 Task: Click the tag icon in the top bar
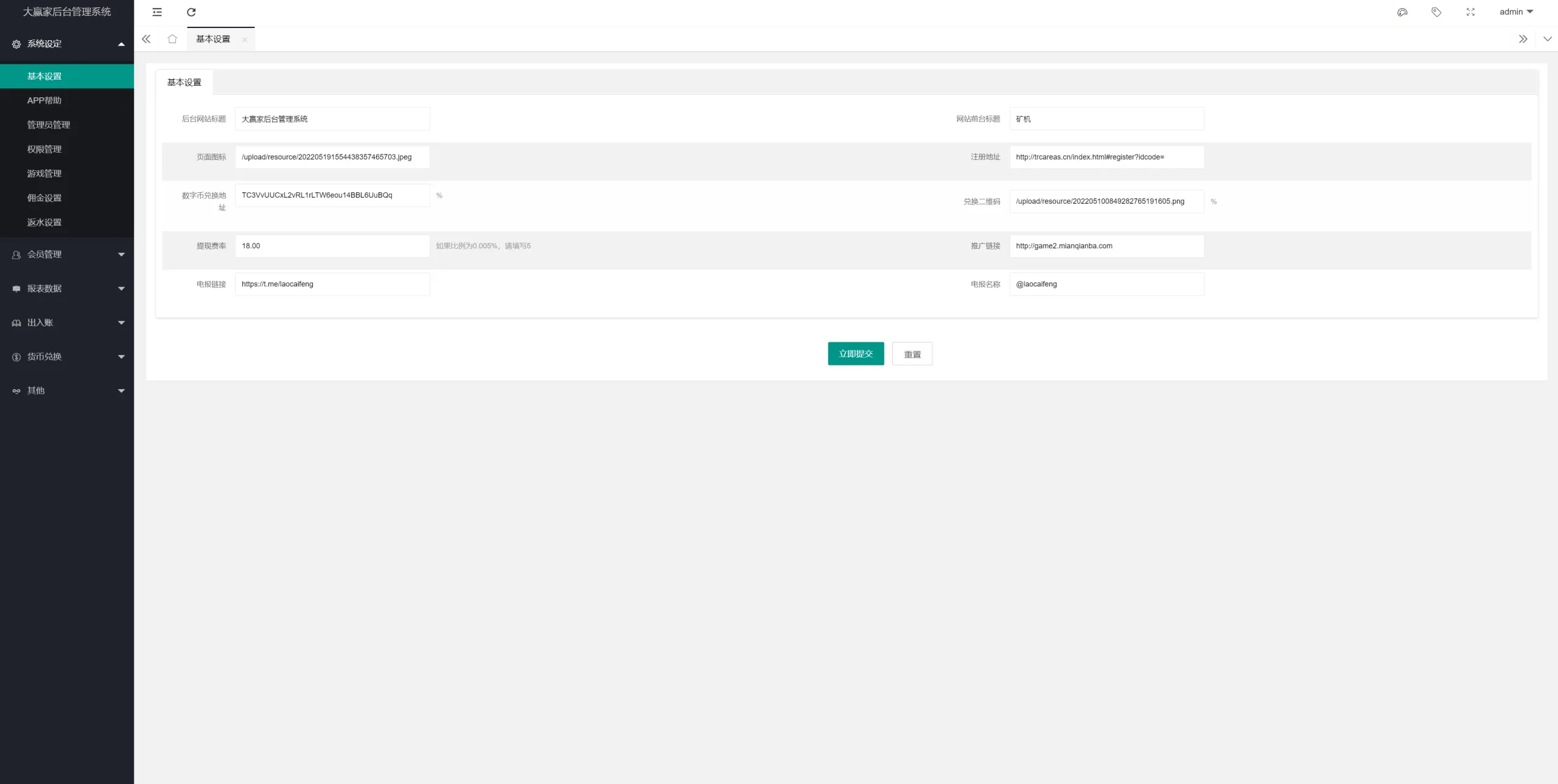[1436, 12]
